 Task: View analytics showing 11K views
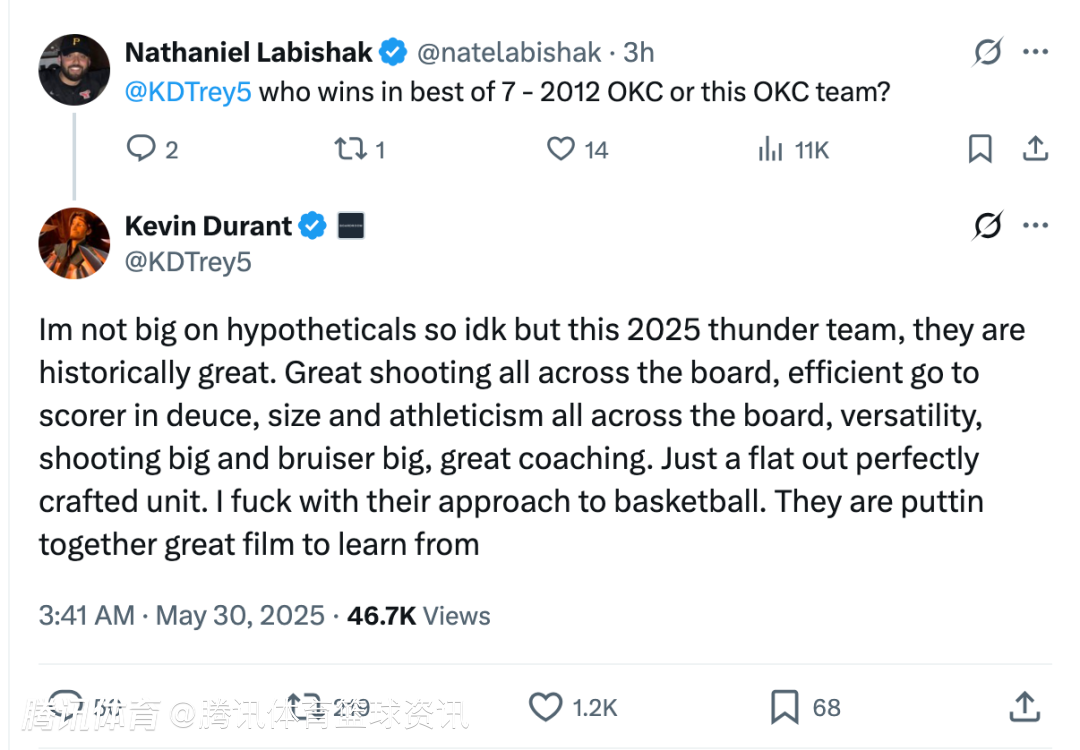(x=771, y=149)
